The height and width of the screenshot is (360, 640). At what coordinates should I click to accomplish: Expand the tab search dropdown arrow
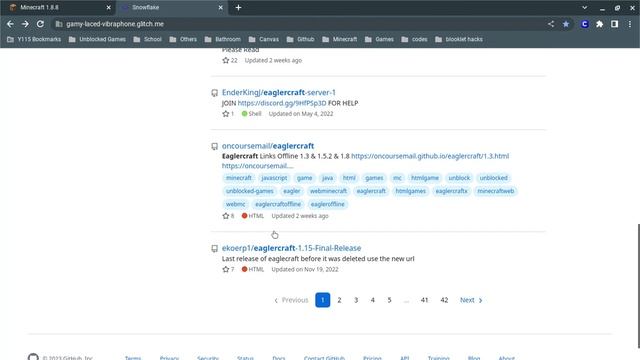[584, 7]
